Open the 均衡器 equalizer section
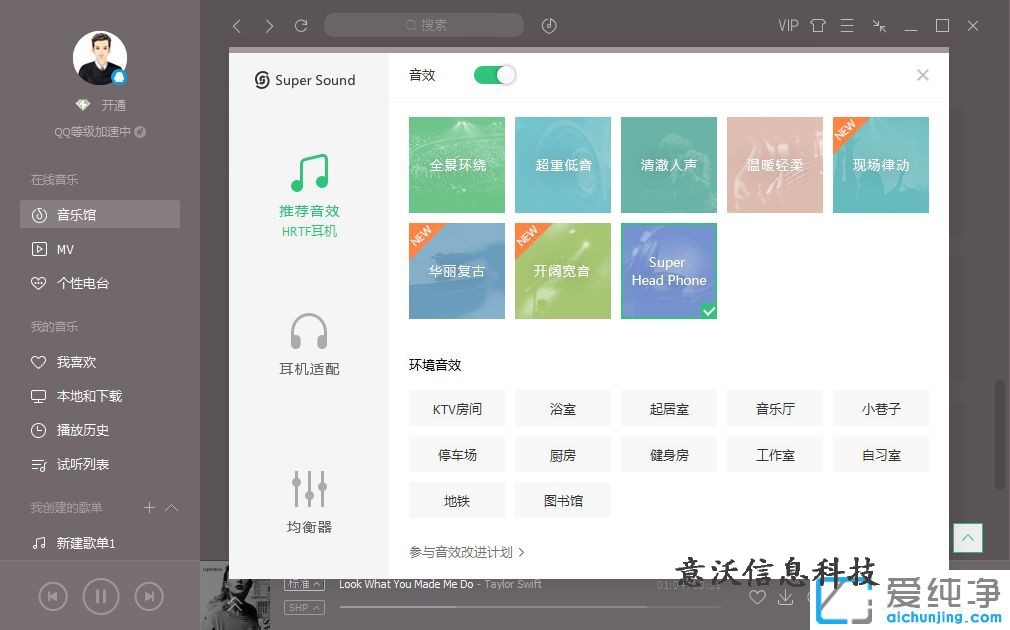This screenshot has height=630, width=1010. (309, 489)
